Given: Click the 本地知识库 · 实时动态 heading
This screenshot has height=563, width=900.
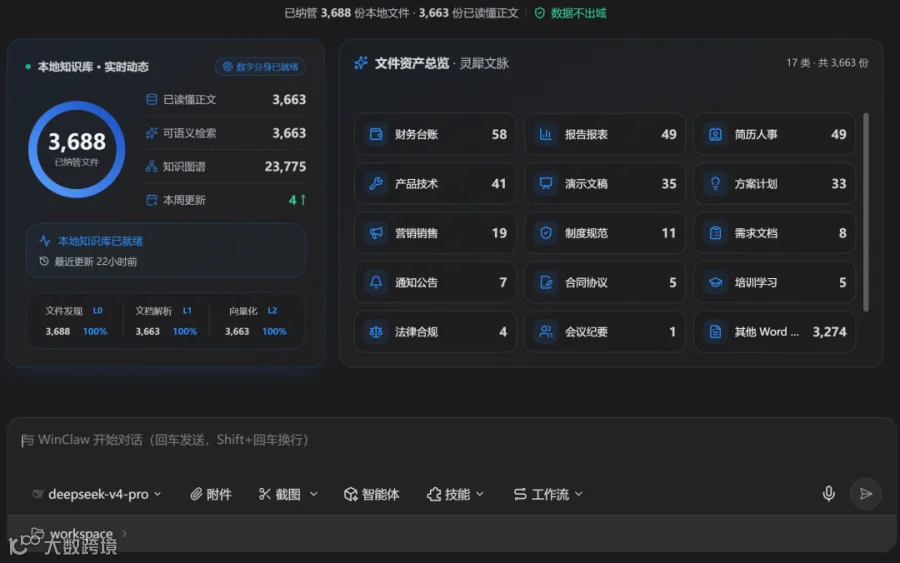Looking at the screenshot, I should tap(93, 67).
